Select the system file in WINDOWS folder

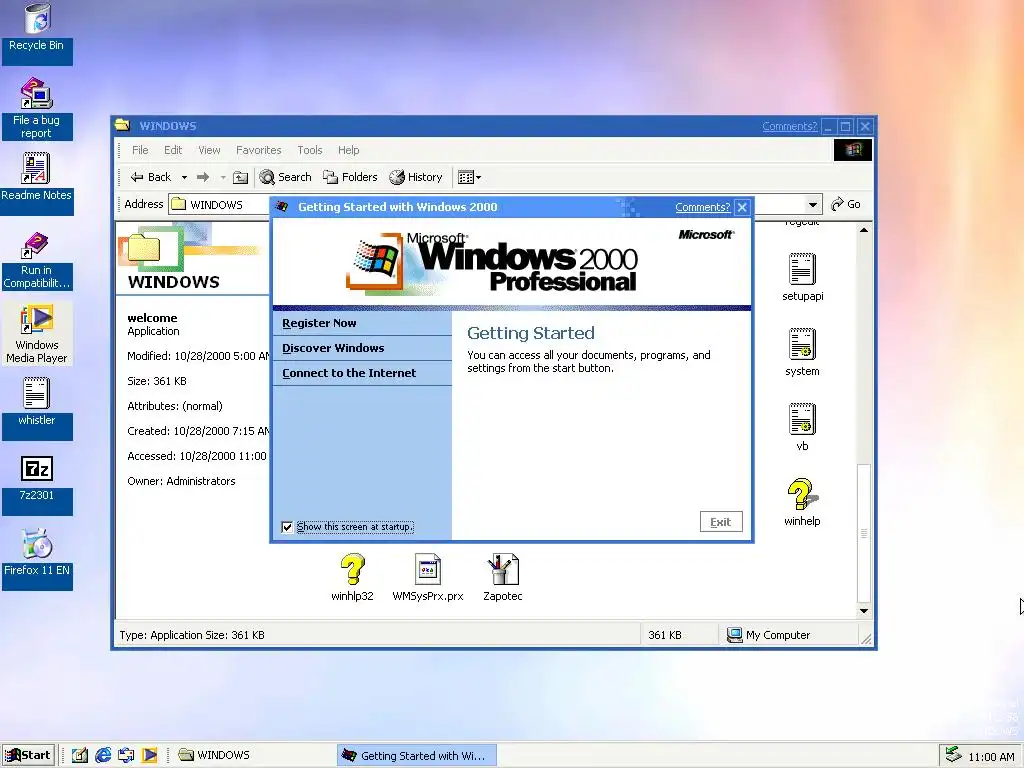point(802,353)
